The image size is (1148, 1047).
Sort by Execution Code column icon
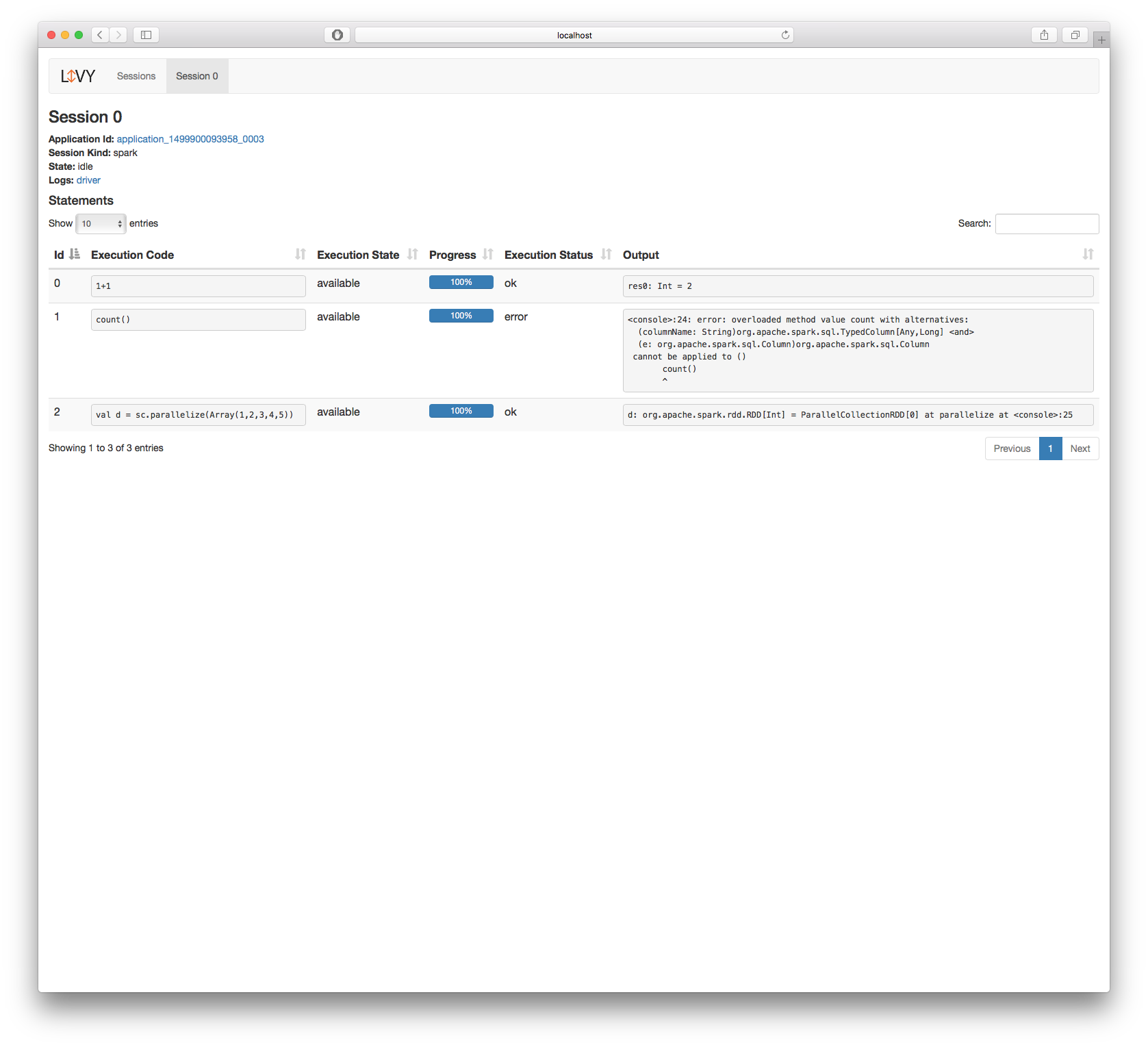click(x=301, y=254)
